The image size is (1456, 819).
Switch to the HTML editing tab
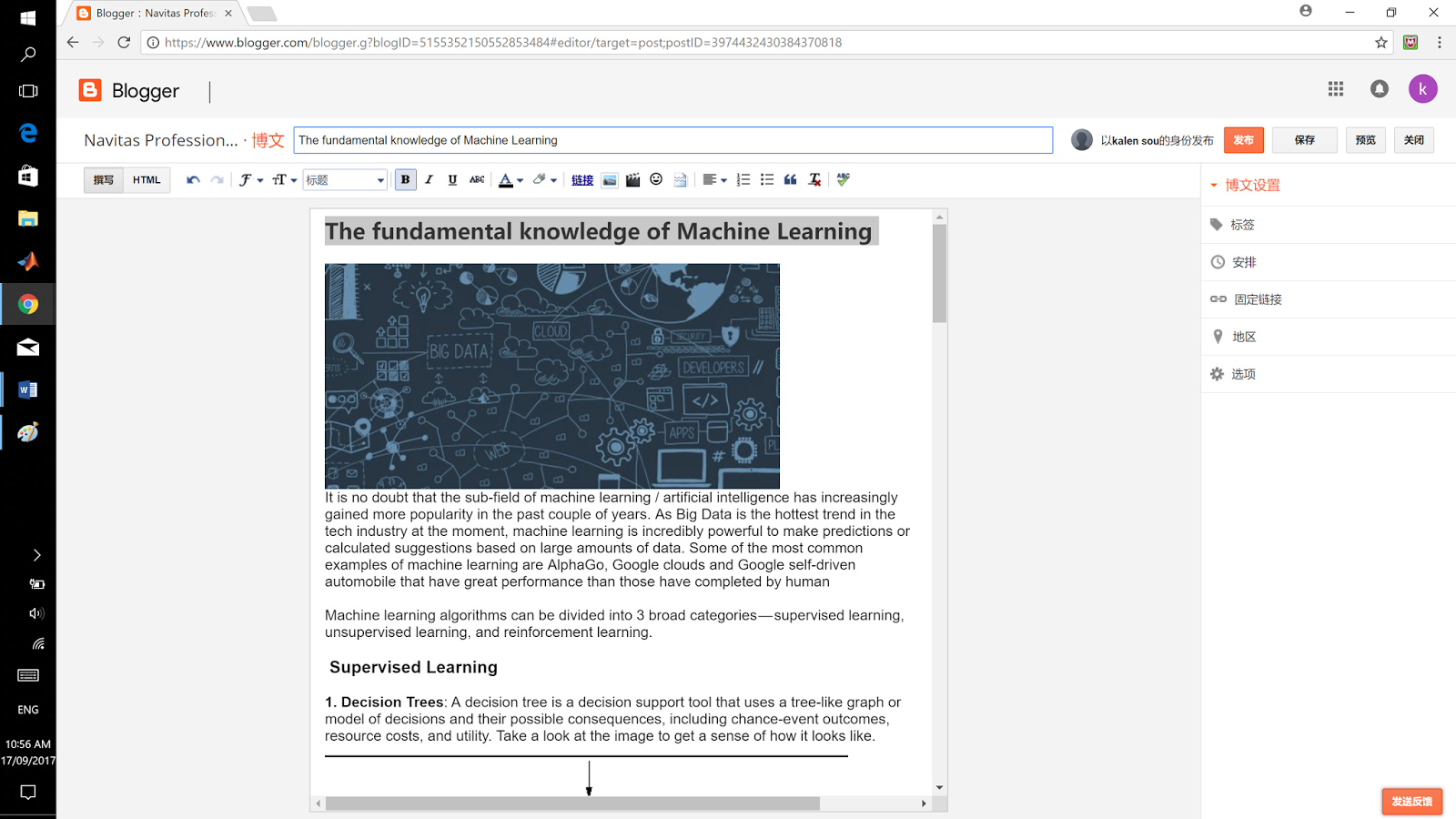[x=147, y=179]
